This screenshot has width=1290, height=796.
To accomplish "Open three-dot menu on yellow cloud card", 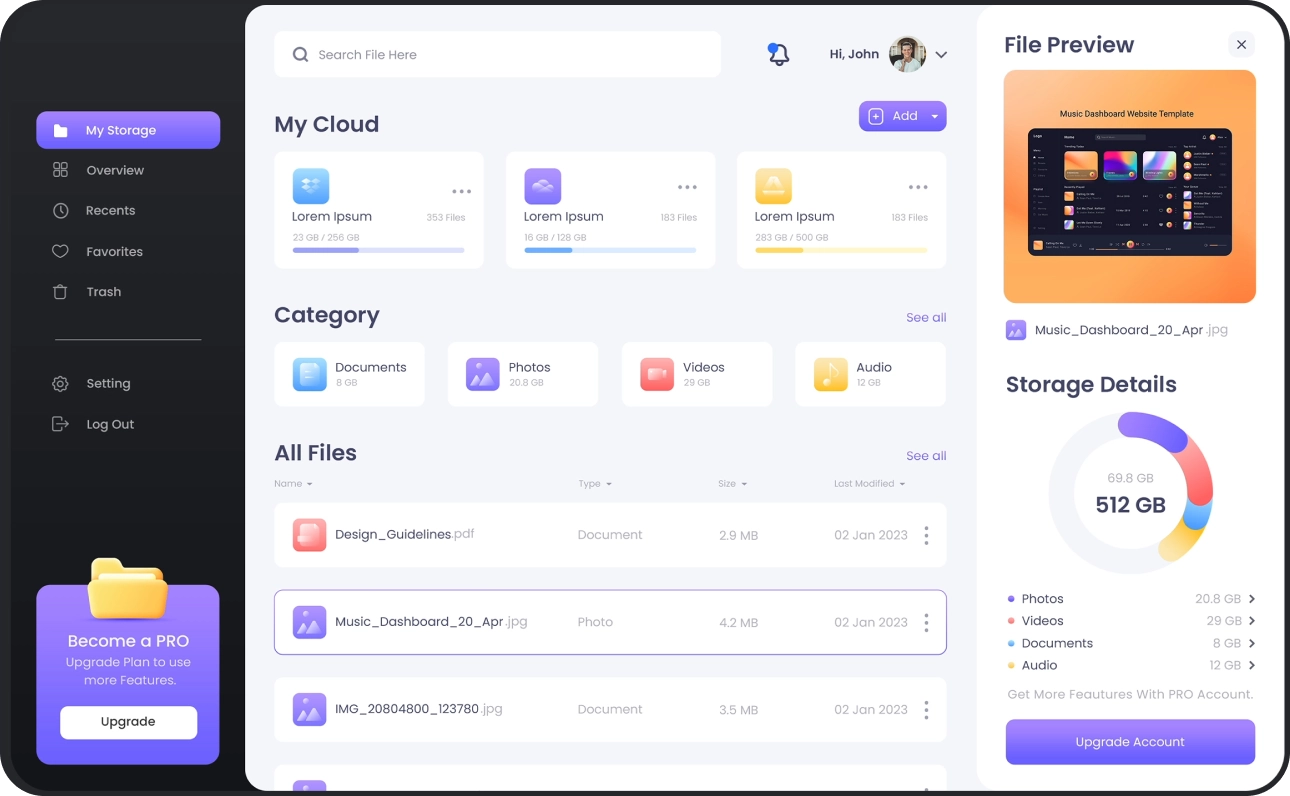I will pos(917,187).
